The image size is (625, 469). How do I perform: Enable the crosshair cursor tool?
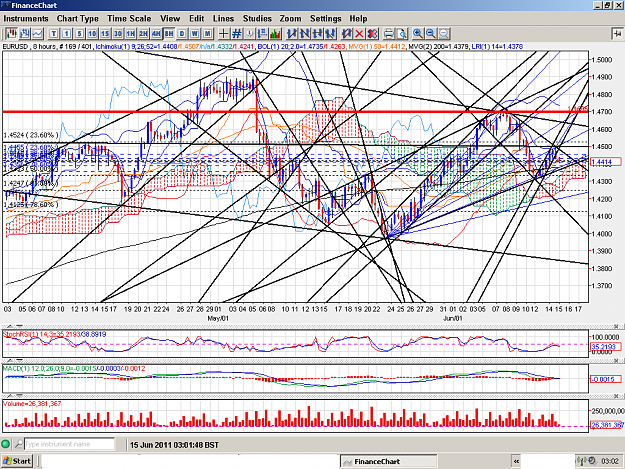point(224,33)
